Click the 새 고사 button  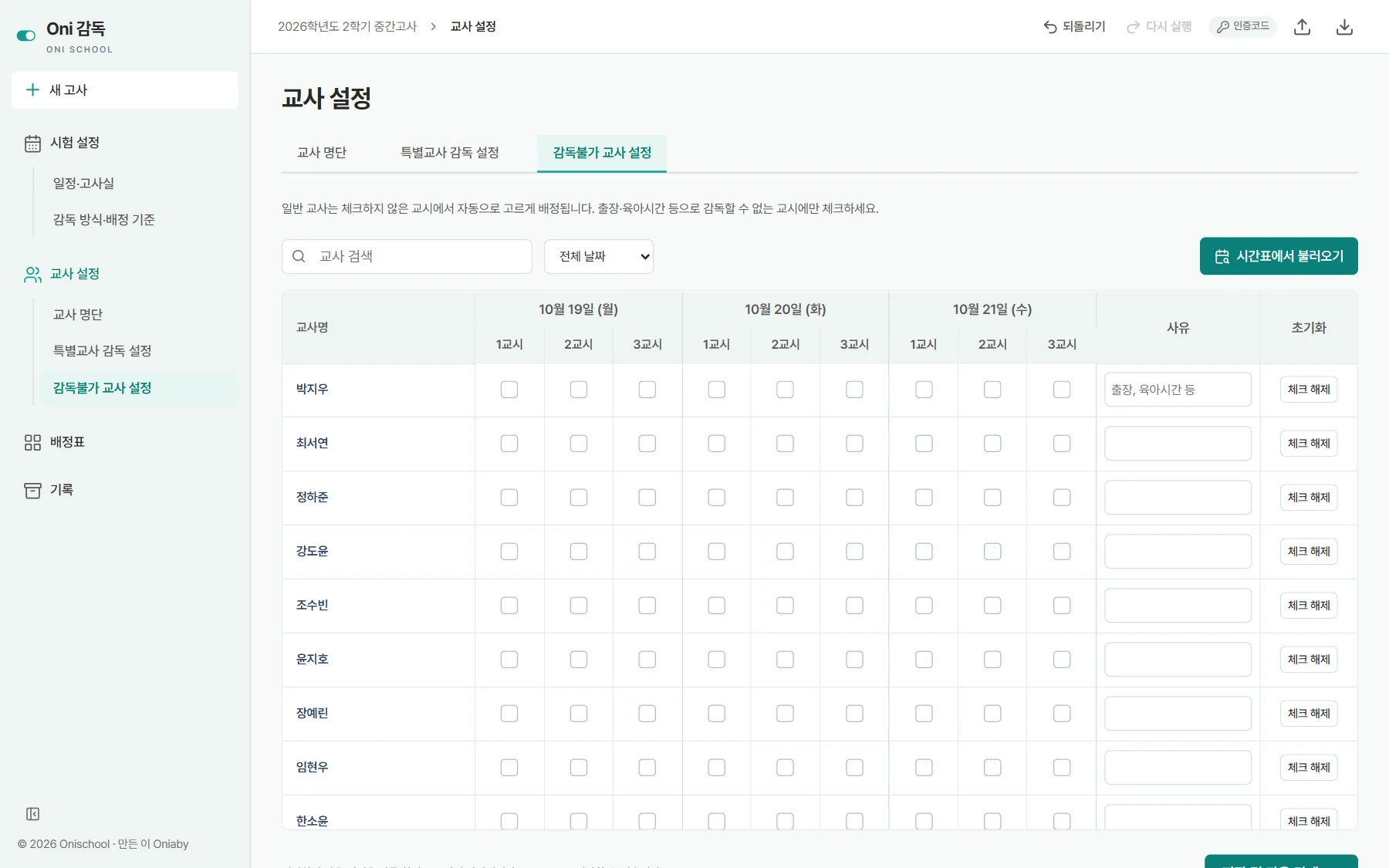tap(125, 90)
